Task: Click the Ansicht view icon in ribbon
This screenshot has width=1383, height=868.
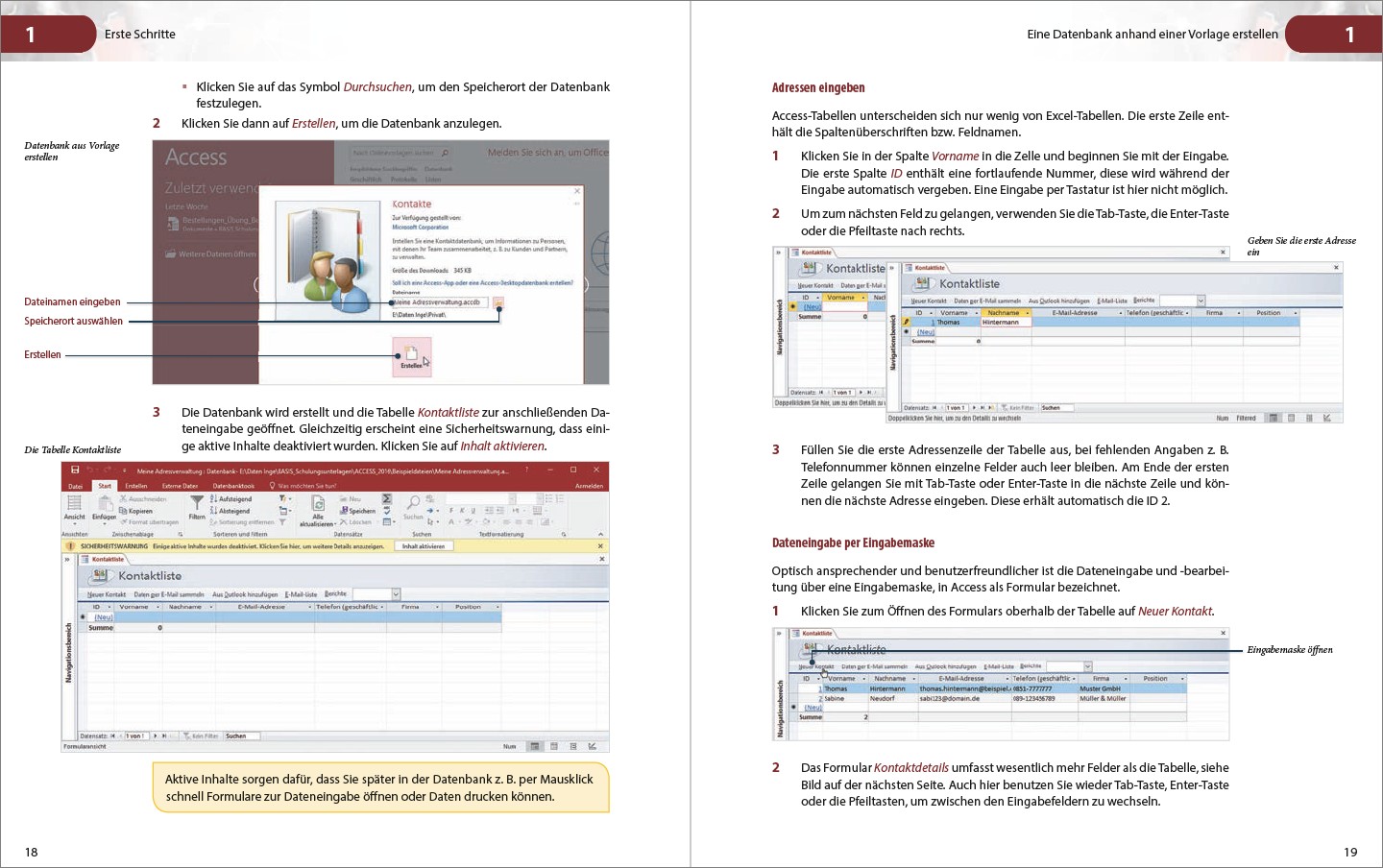Action: click(74, 503)
